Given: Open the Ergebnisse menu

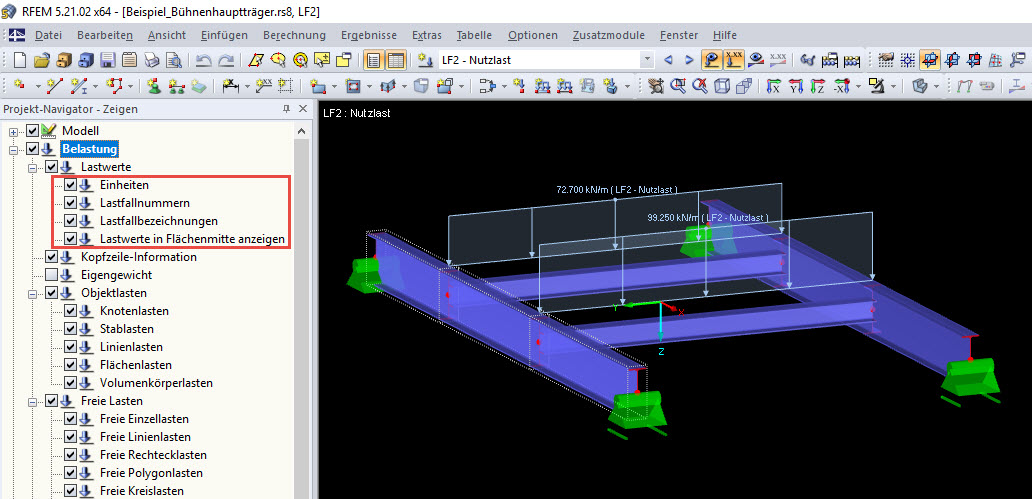Looking at the screenshot, I should coord(369,35).
